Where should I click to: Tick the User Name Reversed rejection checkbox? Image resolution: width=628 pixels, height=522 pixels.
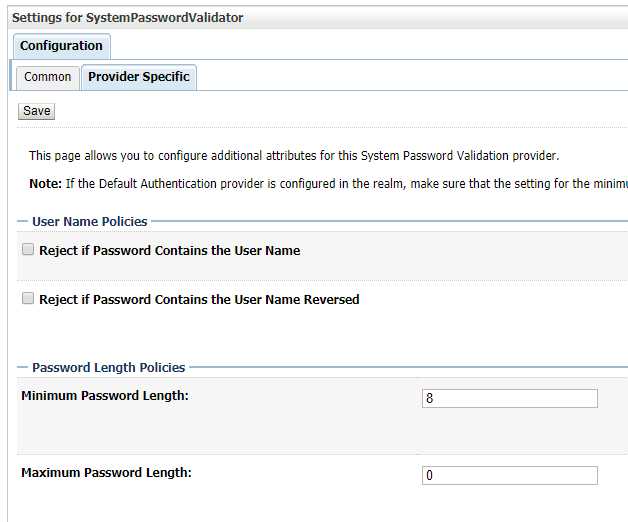point(28,299)
